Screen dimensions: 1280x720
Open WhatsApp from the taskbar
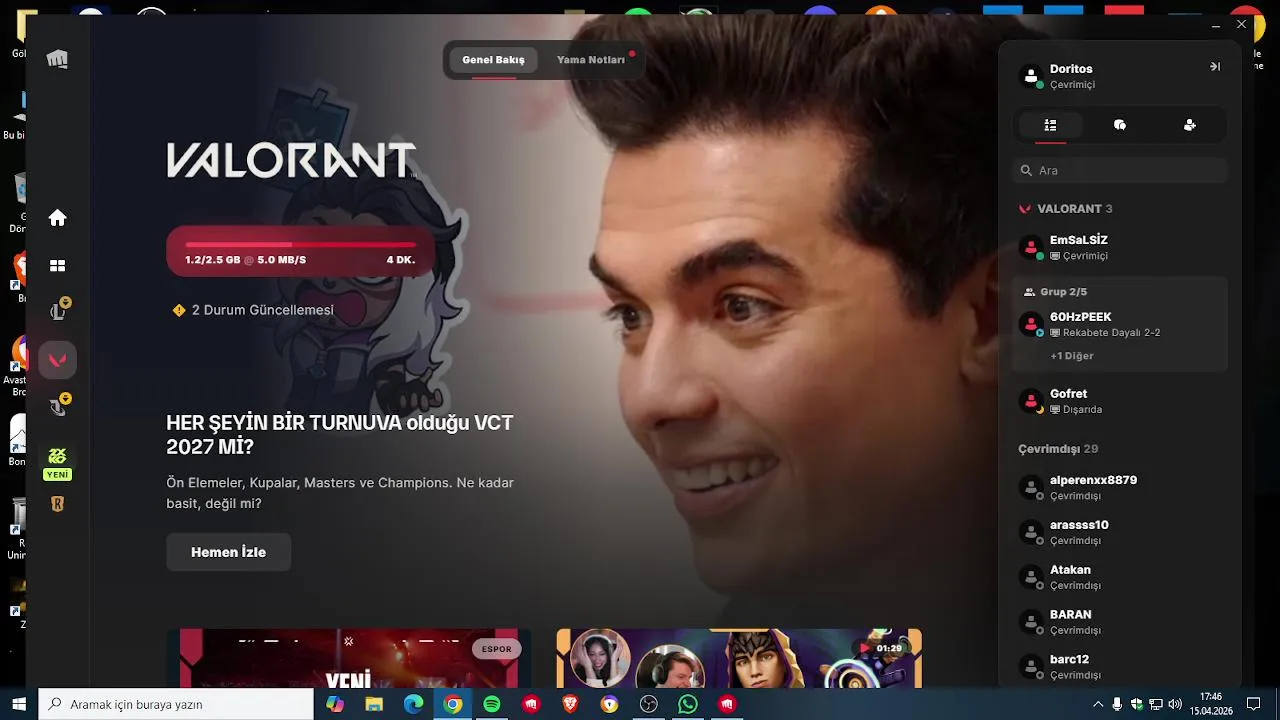click(x=687, y=704)
